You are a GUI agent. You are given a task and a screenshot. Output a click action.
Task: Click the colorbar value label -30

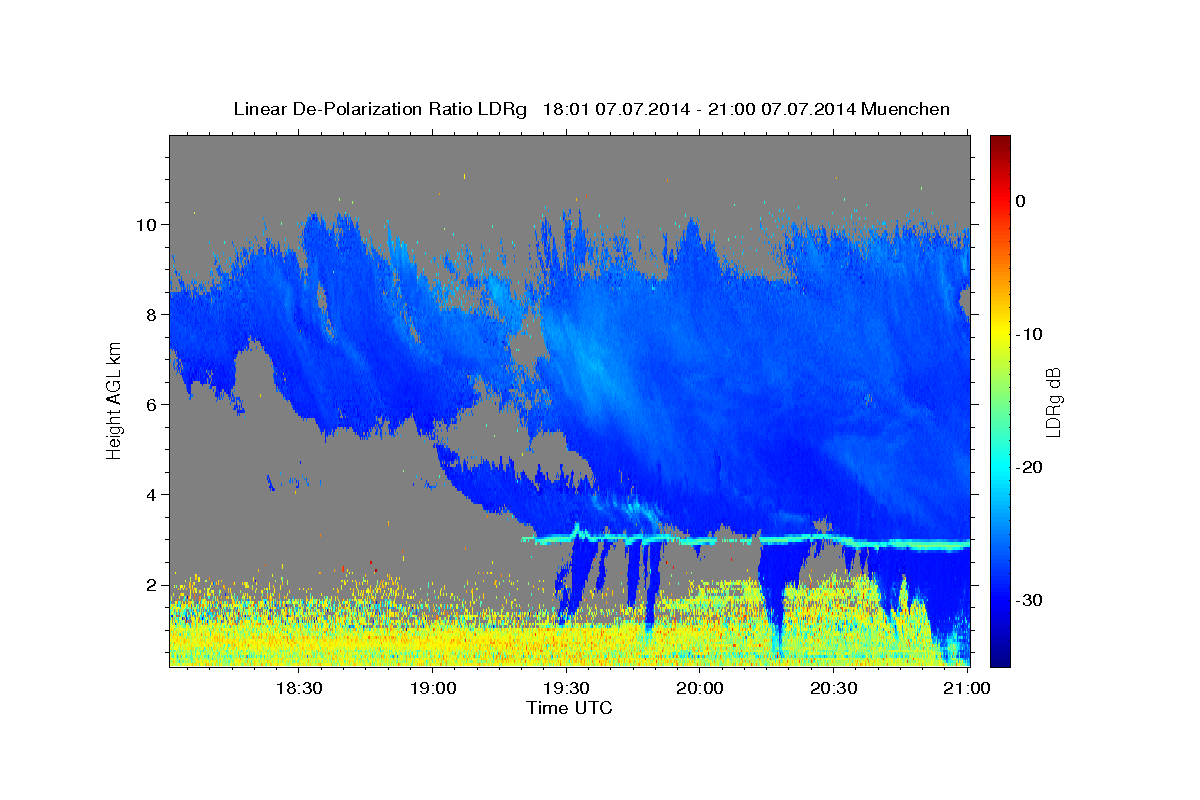[x=1029, y=600]
